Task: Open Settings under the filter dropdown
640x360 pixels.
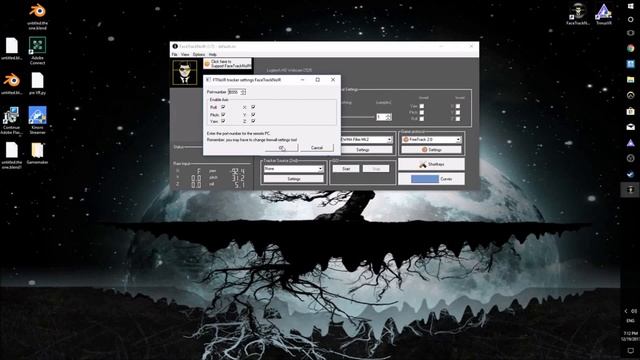Action: [363, 150]
